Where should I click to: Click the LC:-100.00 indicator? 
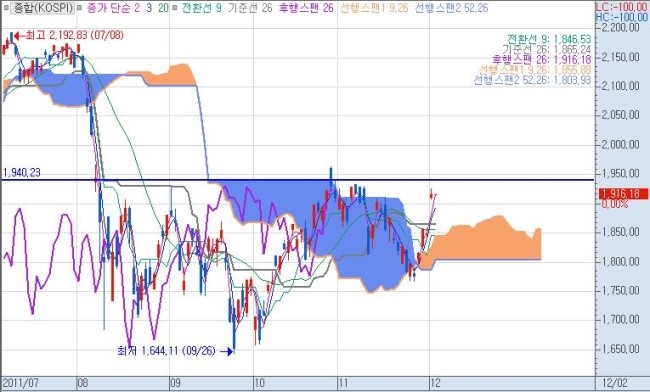(x=622, y=6)
